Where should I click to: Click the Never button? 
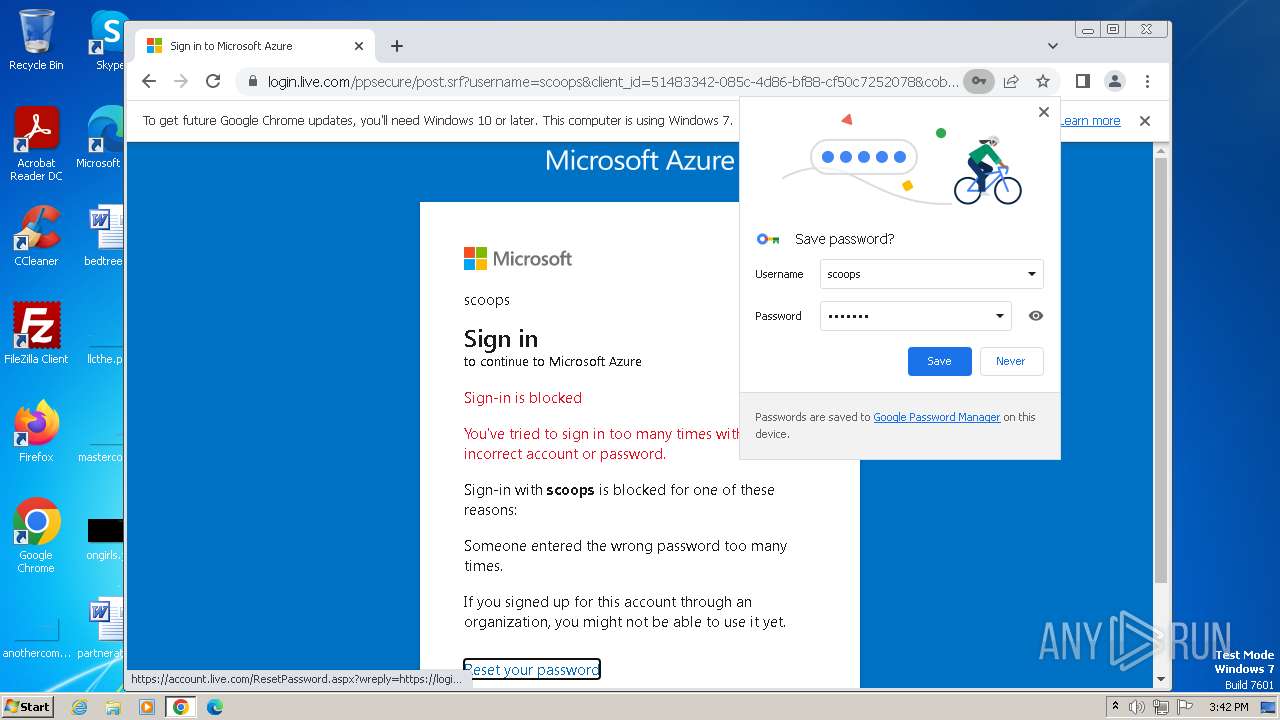pos(1011,361)
